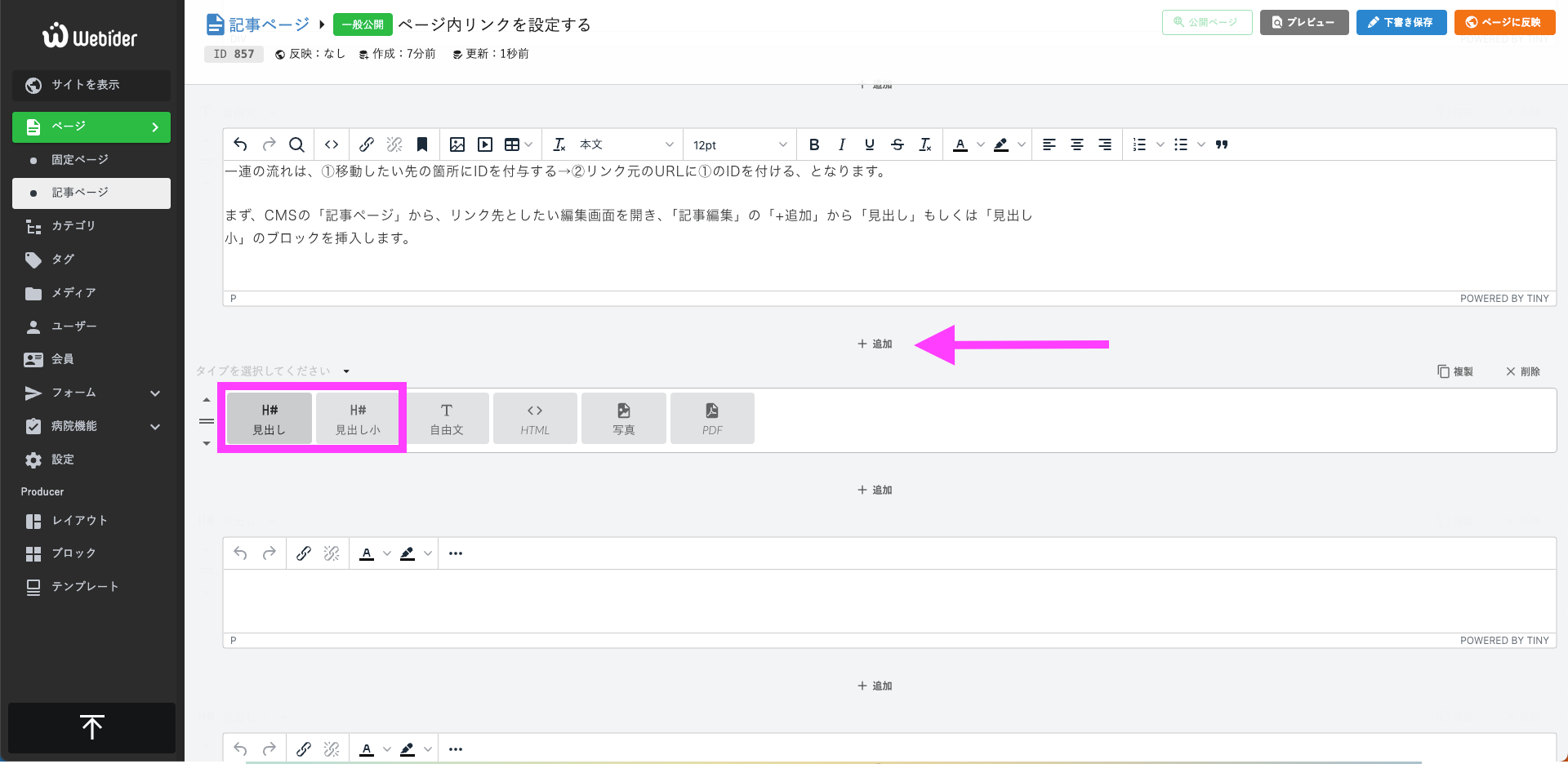The width and height of the screenshot is (1568, 764).
Task: Toggle italic formatting
Action: (841, 144)
